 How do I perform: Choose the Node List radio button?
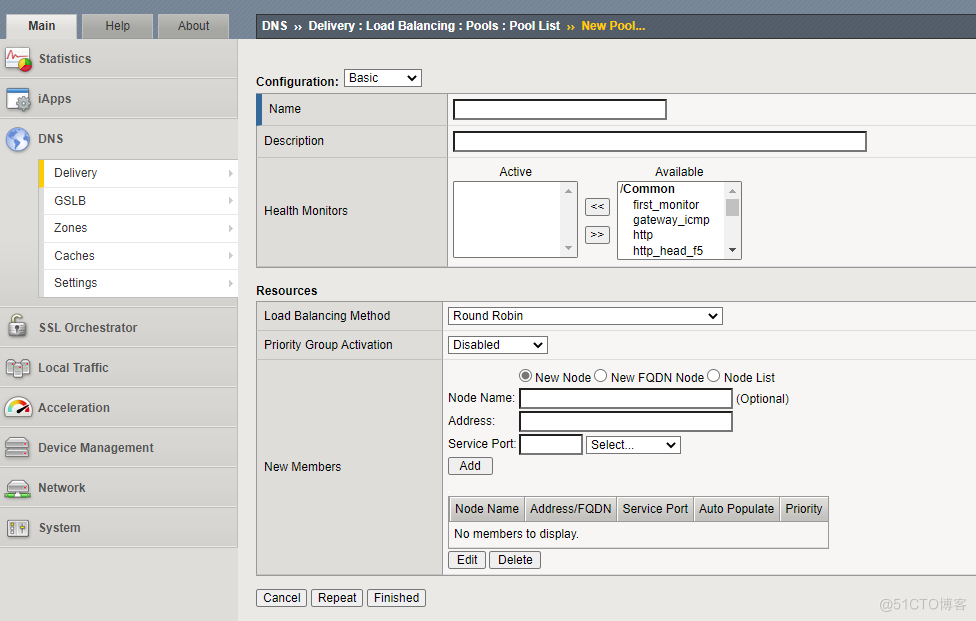click(x=714, y=376)
